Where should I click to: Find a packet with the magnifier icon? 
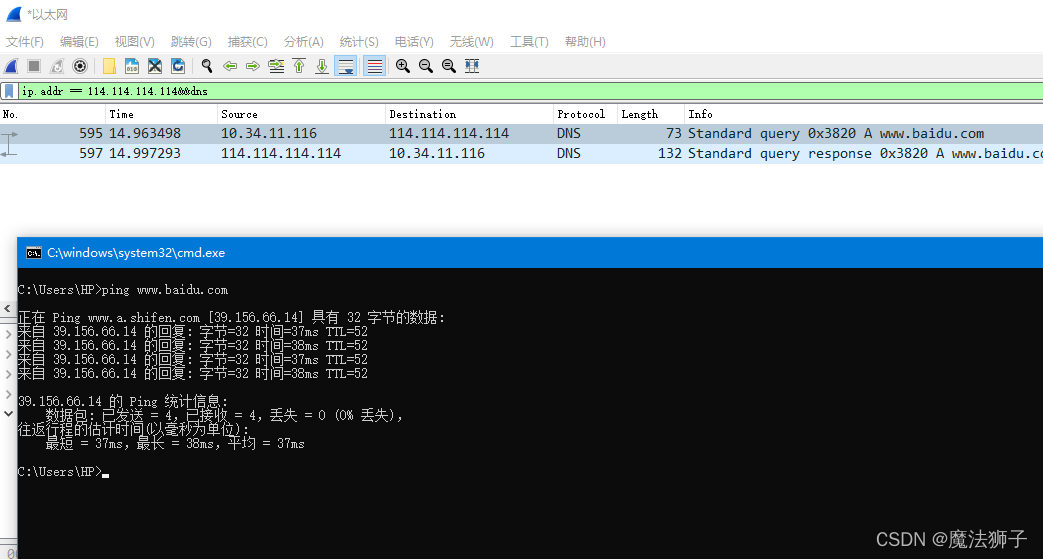pyautogui.click(x=207, y=66)
